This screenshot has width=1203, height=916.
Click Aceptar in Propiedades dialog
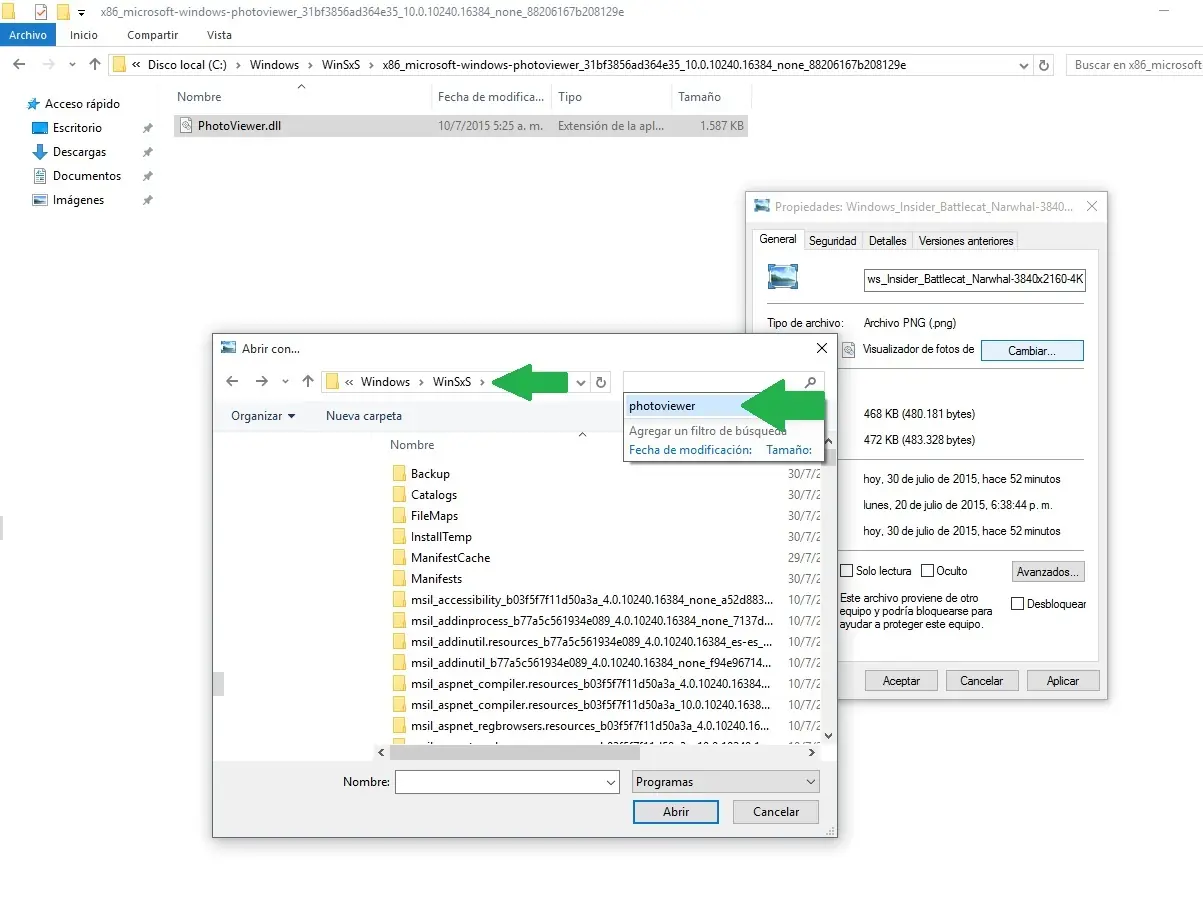901,681
